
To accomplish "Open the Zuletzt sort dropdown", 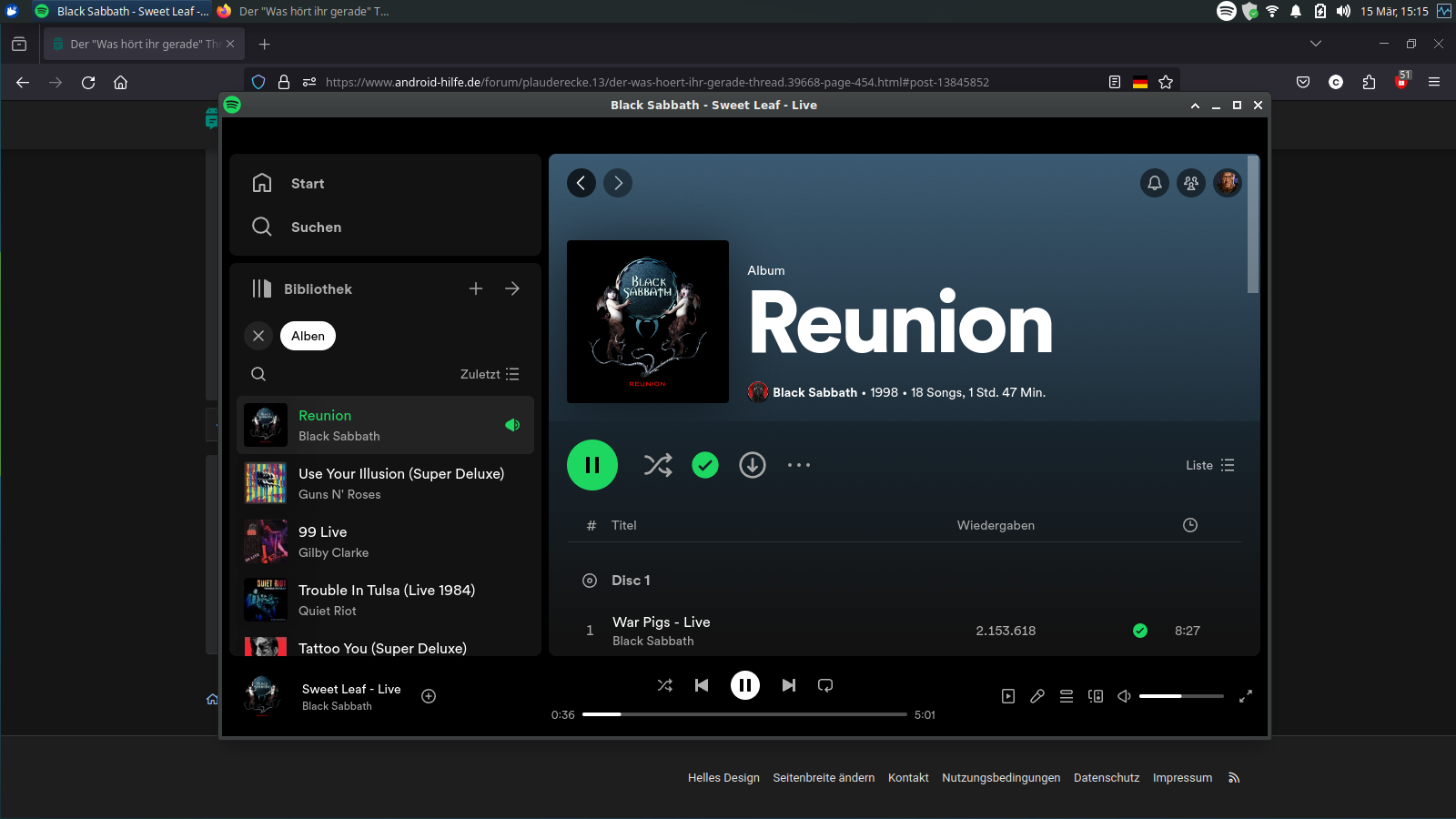I will 490,374.
